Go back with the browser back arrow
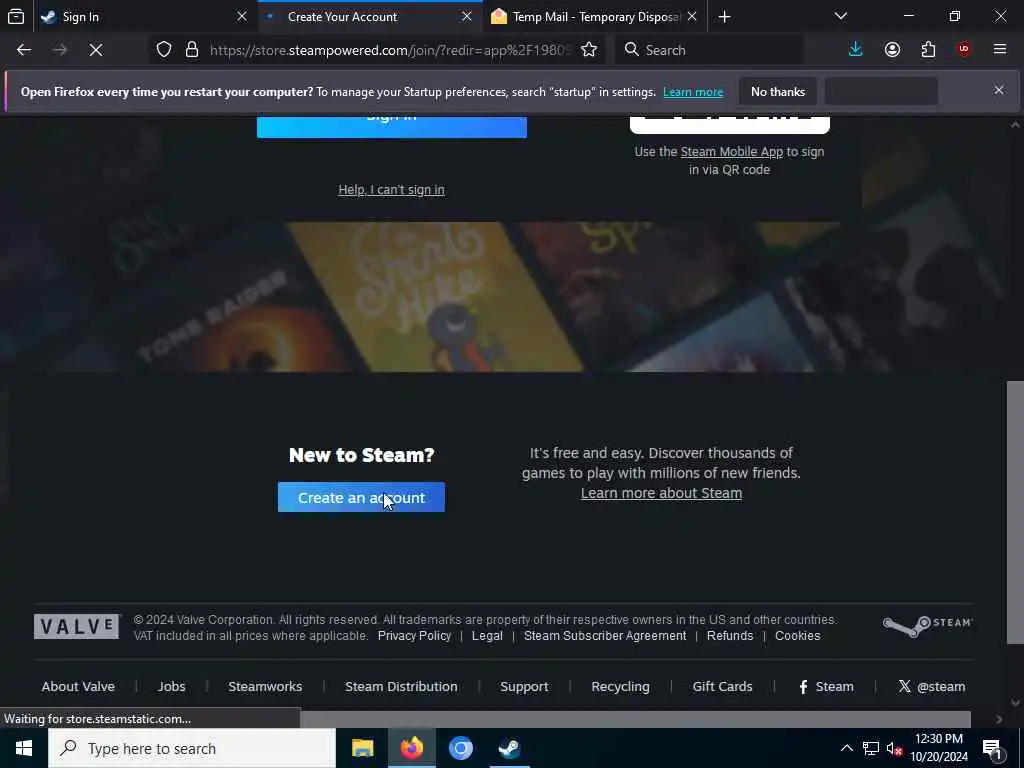1024x768 pixels. tap(24, 50)
